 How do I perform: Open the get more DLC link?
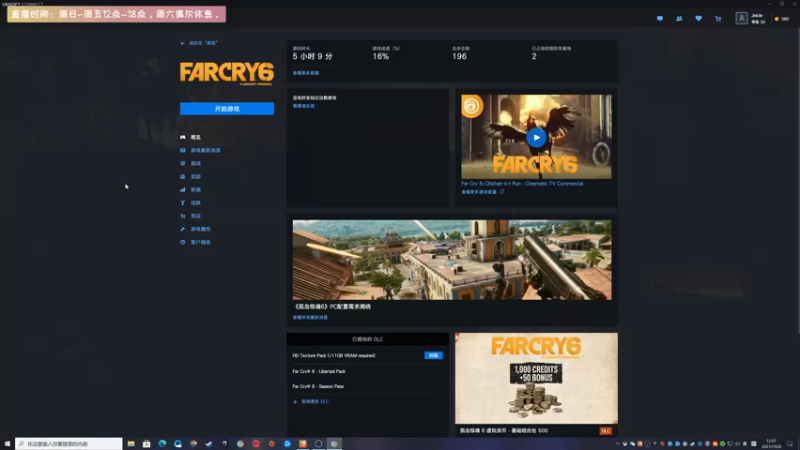pyautogui.click(x=315, y=402)
